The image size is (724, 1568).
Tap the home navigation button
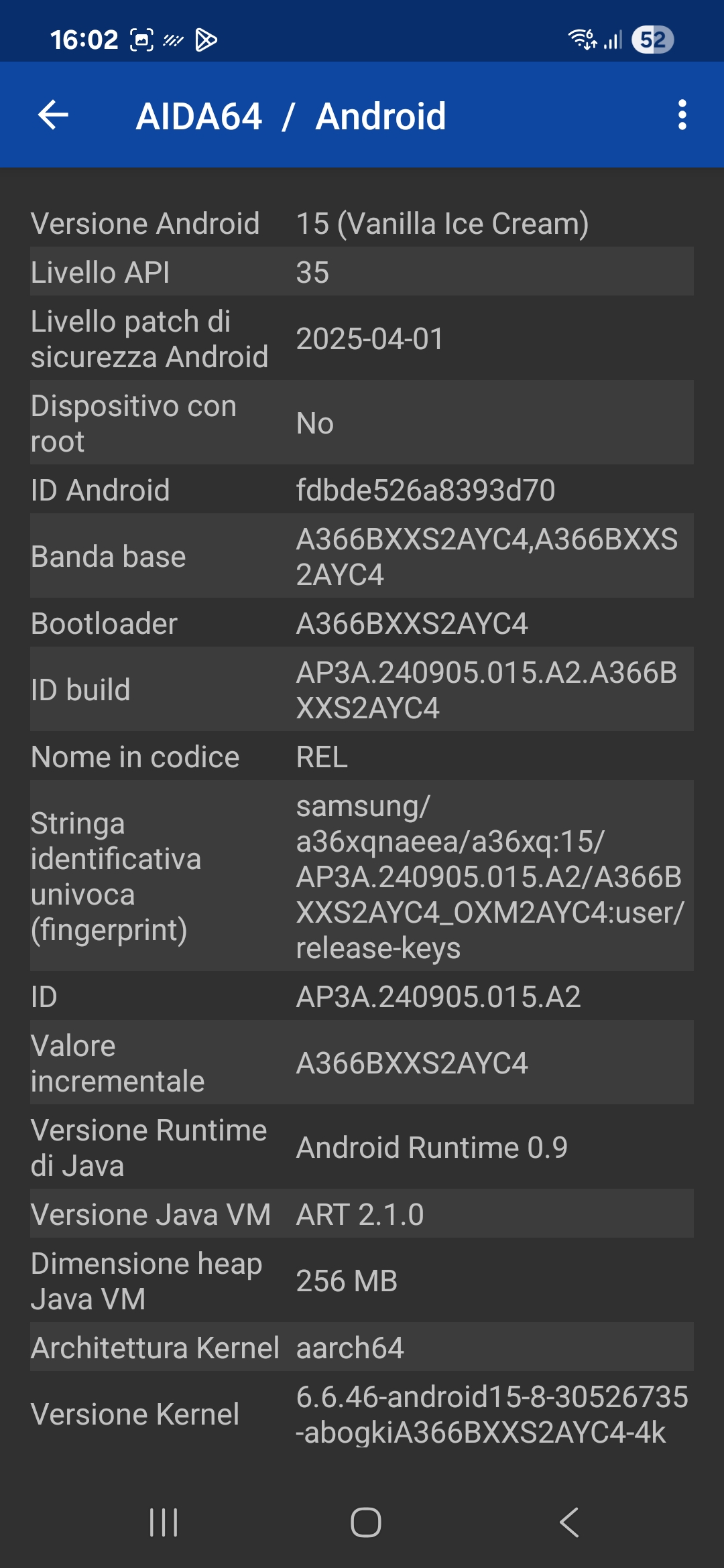pyautogui.click(x=366, y=1522)
